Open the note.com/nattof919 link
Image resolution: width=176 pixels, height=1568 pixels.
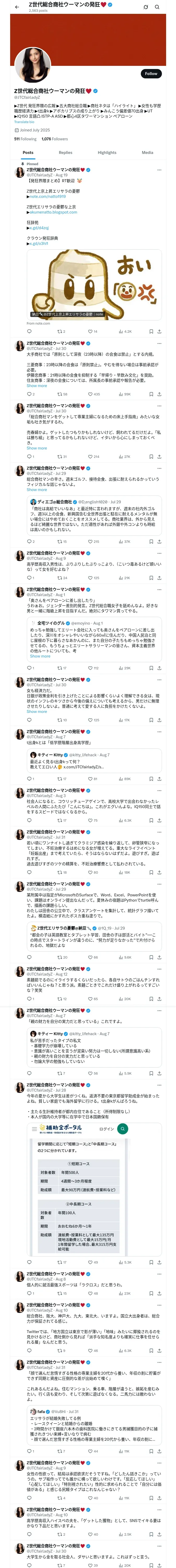pos(47,197)
